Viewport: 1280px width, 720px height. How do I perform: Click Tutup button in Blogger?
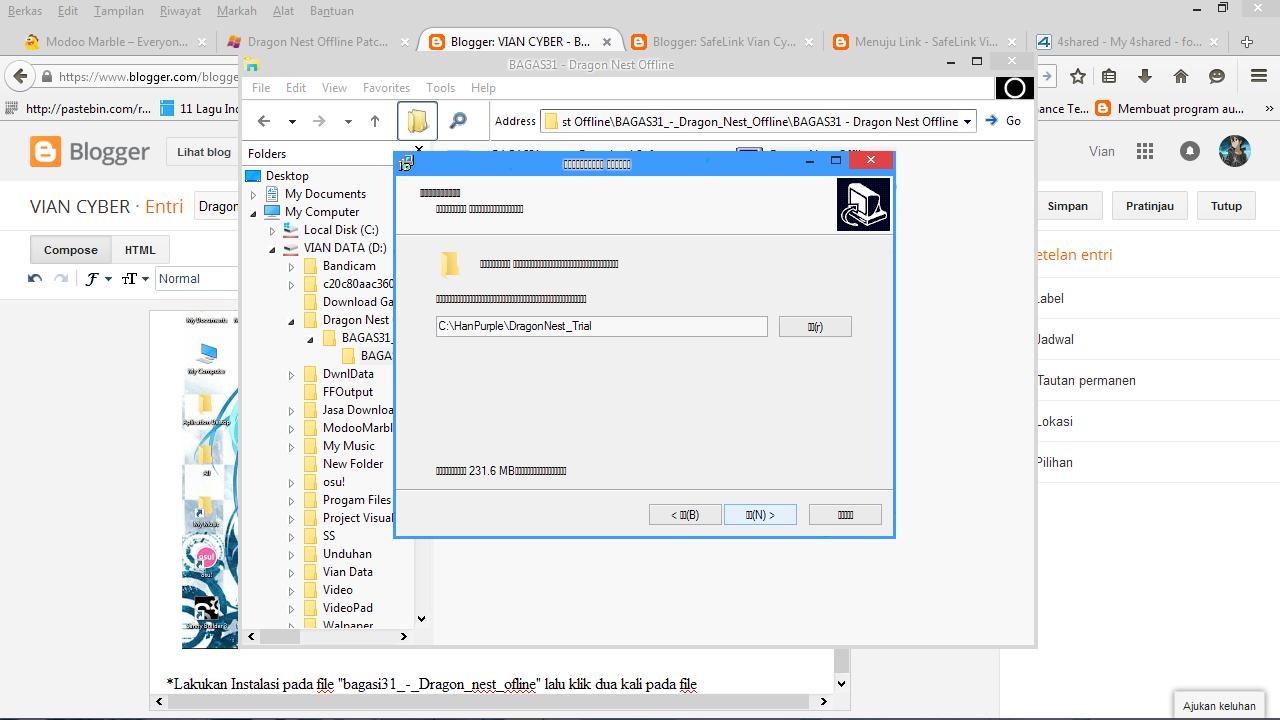click(x=1226, y=206)
